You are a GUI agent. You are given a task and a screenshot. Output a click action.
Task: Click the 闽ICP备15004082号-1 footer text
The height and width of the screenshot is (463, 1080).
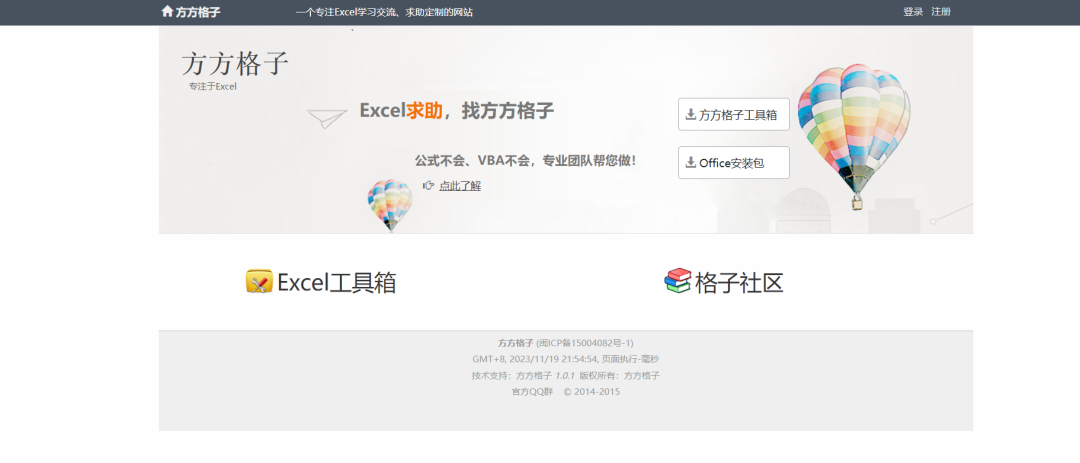(x=585, y=342)
